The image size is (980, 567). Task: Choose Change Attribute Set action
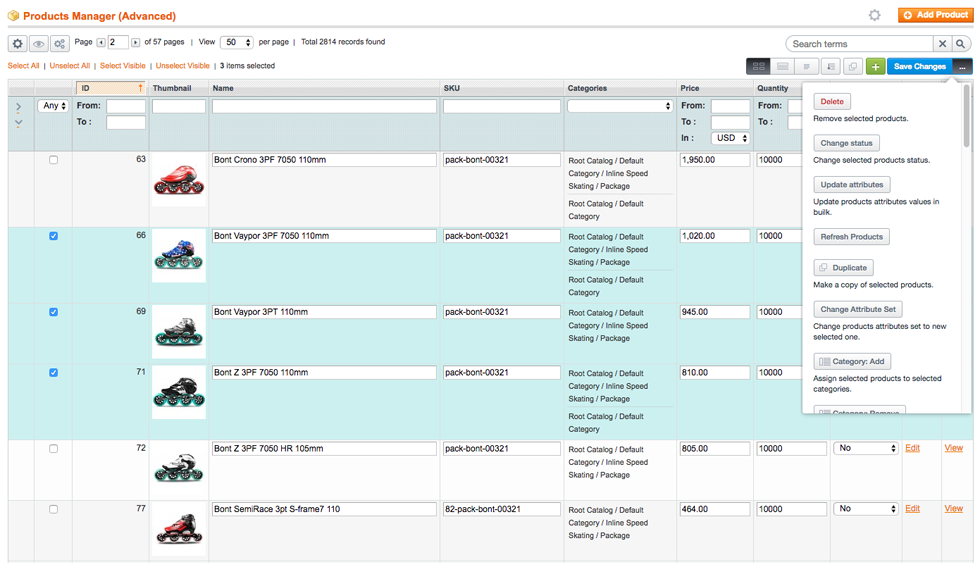click(x=858, y=309)
